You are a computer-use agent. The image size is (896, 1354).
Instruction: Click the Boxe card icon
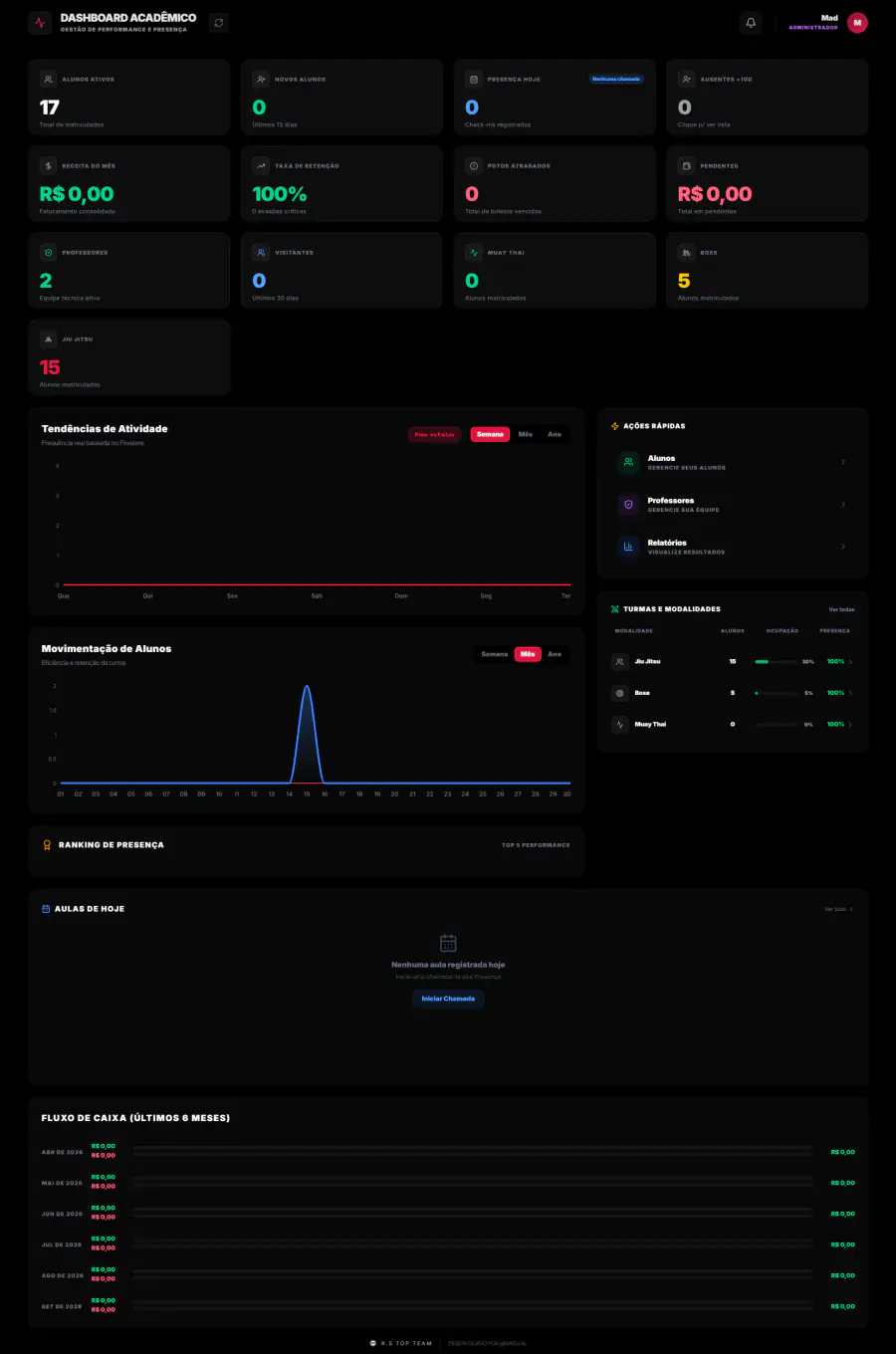pos(686,252)
